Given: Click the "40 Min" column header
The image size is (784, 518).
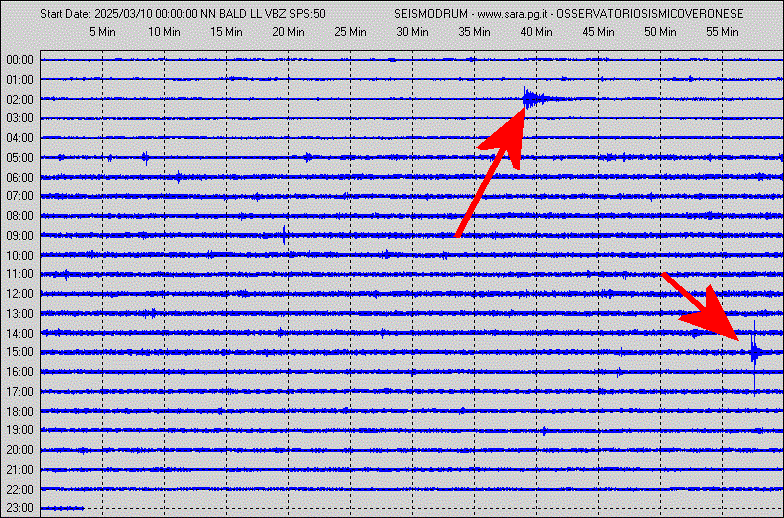Looking at the screenshot, I should click(x=536, y=32).
